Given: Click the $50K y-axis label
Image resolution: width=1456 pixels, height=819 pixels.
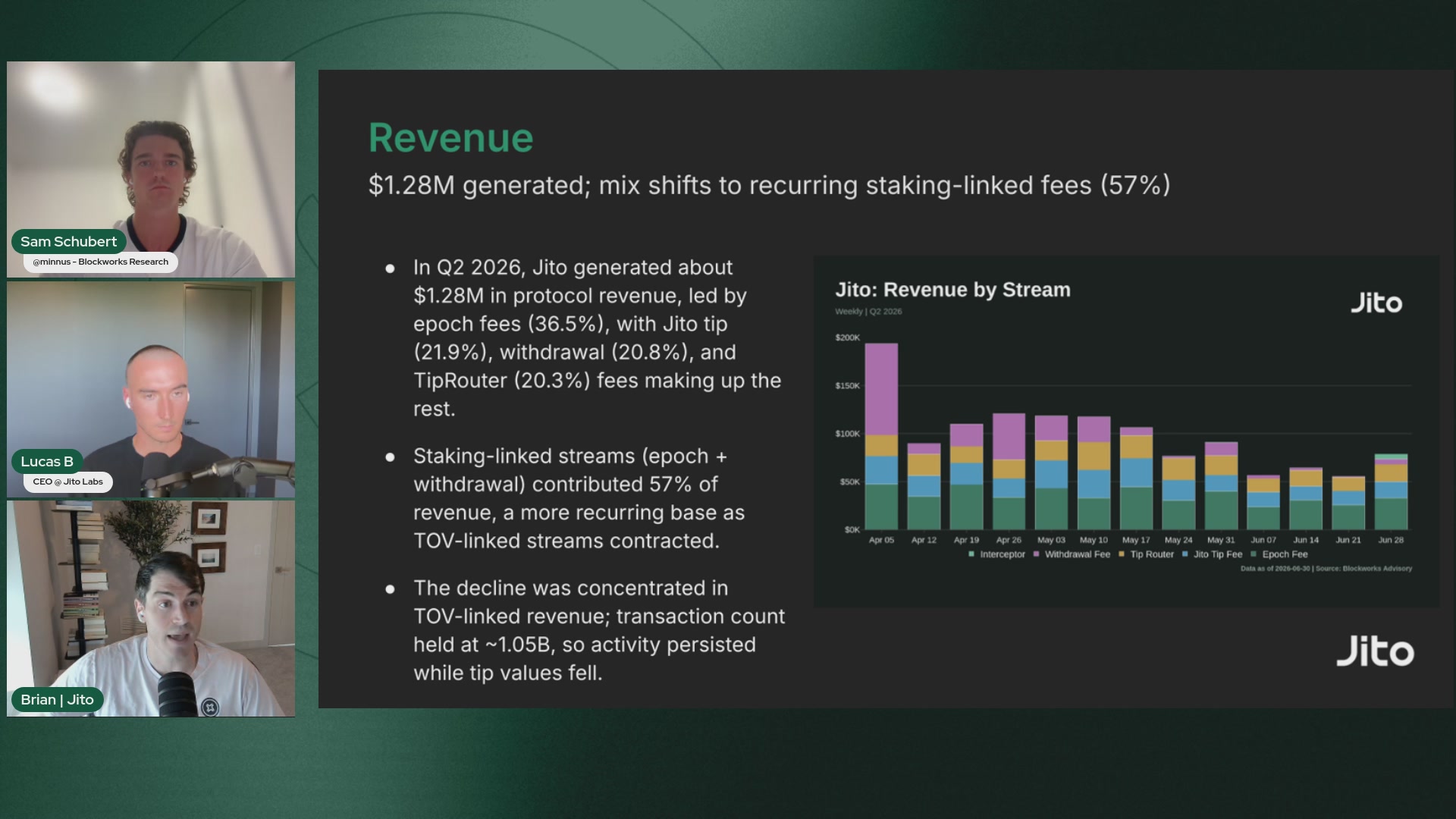Looking at the screenshot, I should pos(849,482).
